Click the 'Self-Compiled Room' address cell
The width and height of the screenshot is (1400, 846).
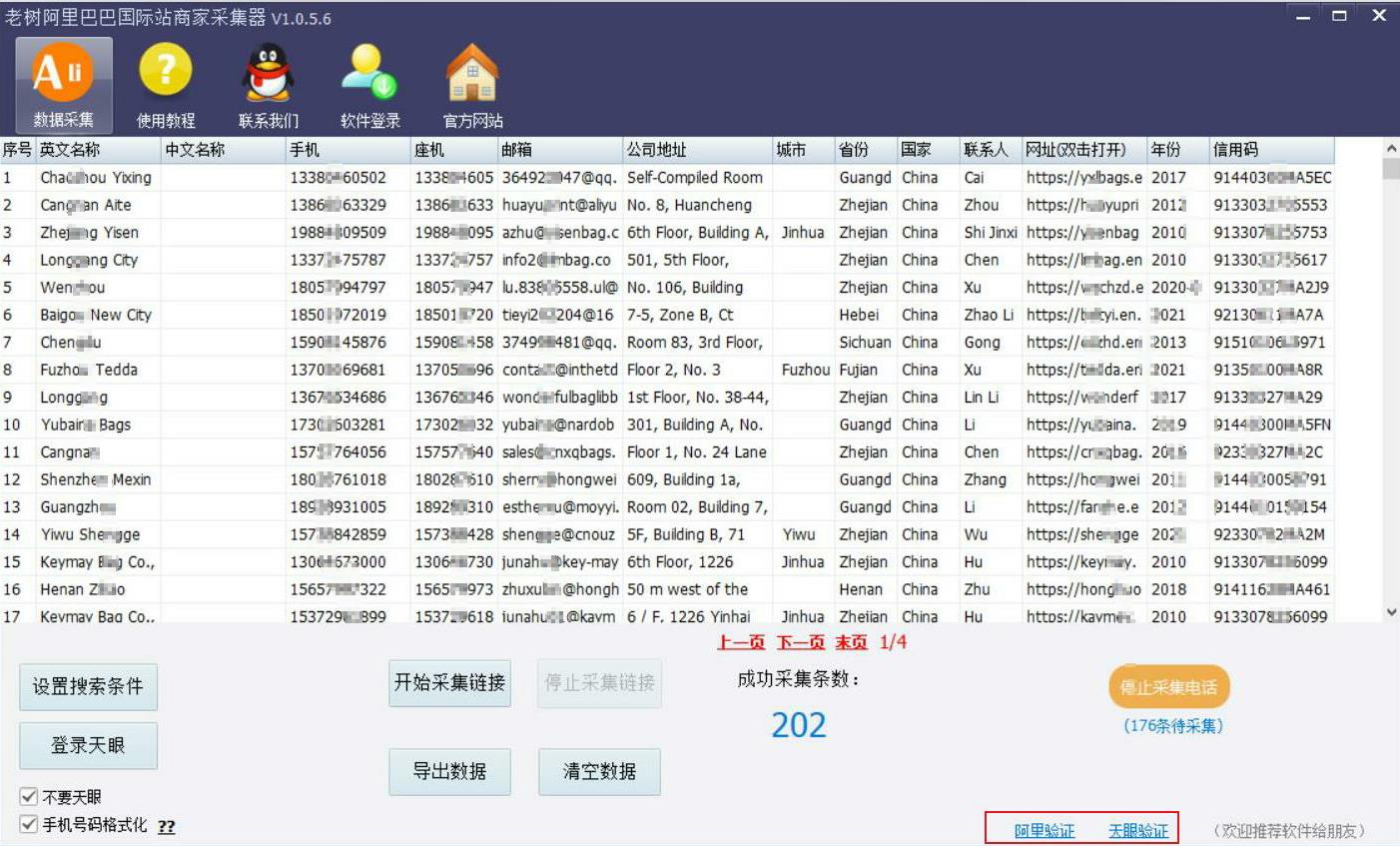click(698, 178)
